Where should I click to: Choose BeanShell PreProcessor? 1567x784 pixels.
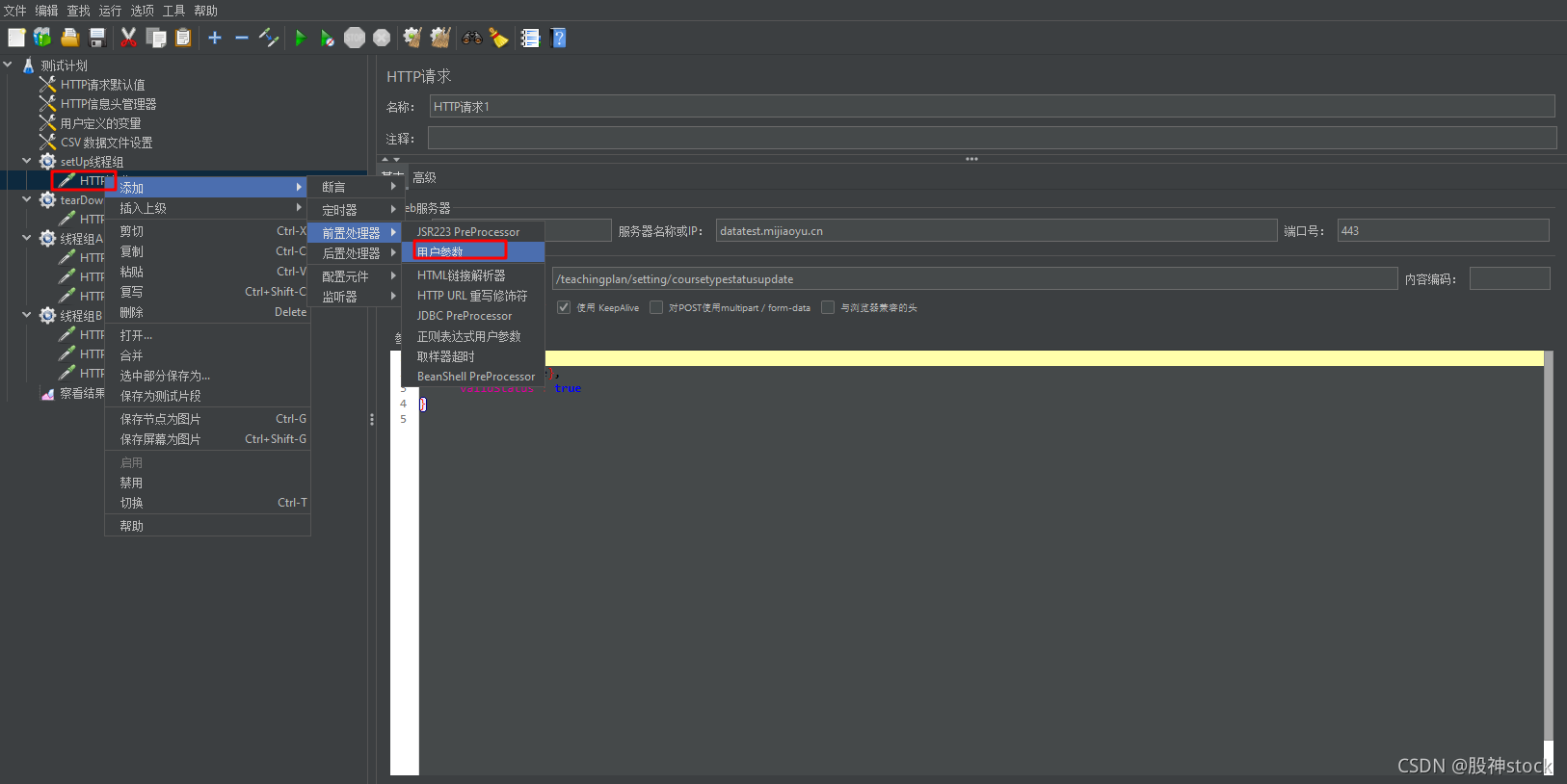point(473,377)
